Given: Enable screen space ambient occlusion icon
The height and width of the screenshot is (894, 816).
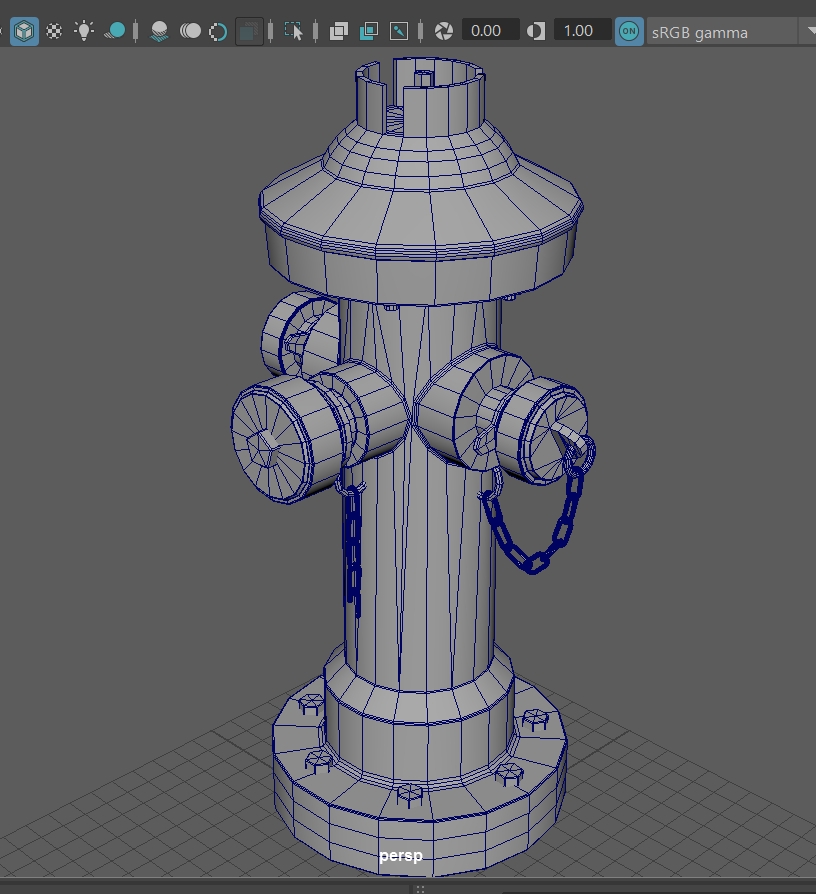Looking at the screenshot, I should 159,31.
